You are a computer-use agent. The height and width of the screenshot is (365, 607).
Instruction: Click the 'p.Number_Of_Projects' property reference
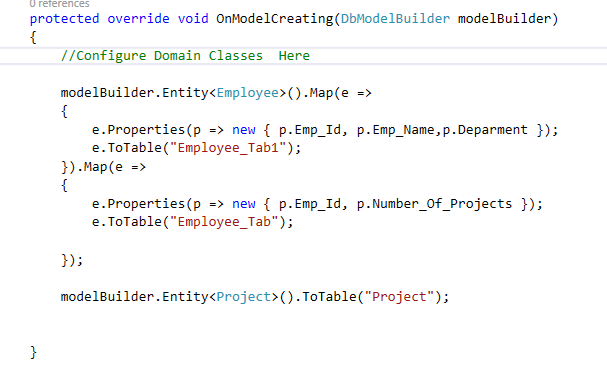pyautogui.click(x=434, y=204)
